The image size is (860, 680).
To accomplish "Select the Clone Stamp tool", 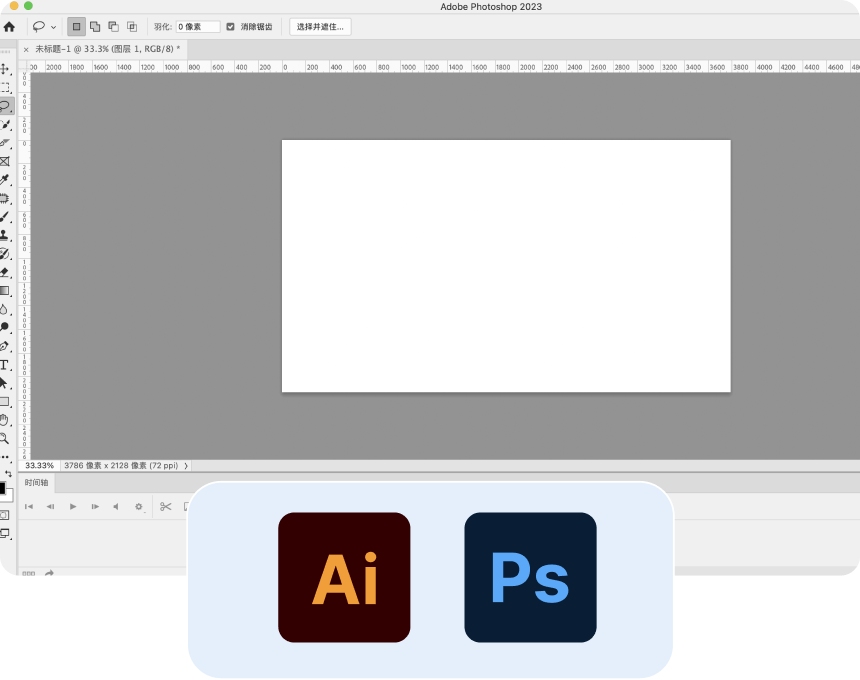I will [x=5, y=235].
